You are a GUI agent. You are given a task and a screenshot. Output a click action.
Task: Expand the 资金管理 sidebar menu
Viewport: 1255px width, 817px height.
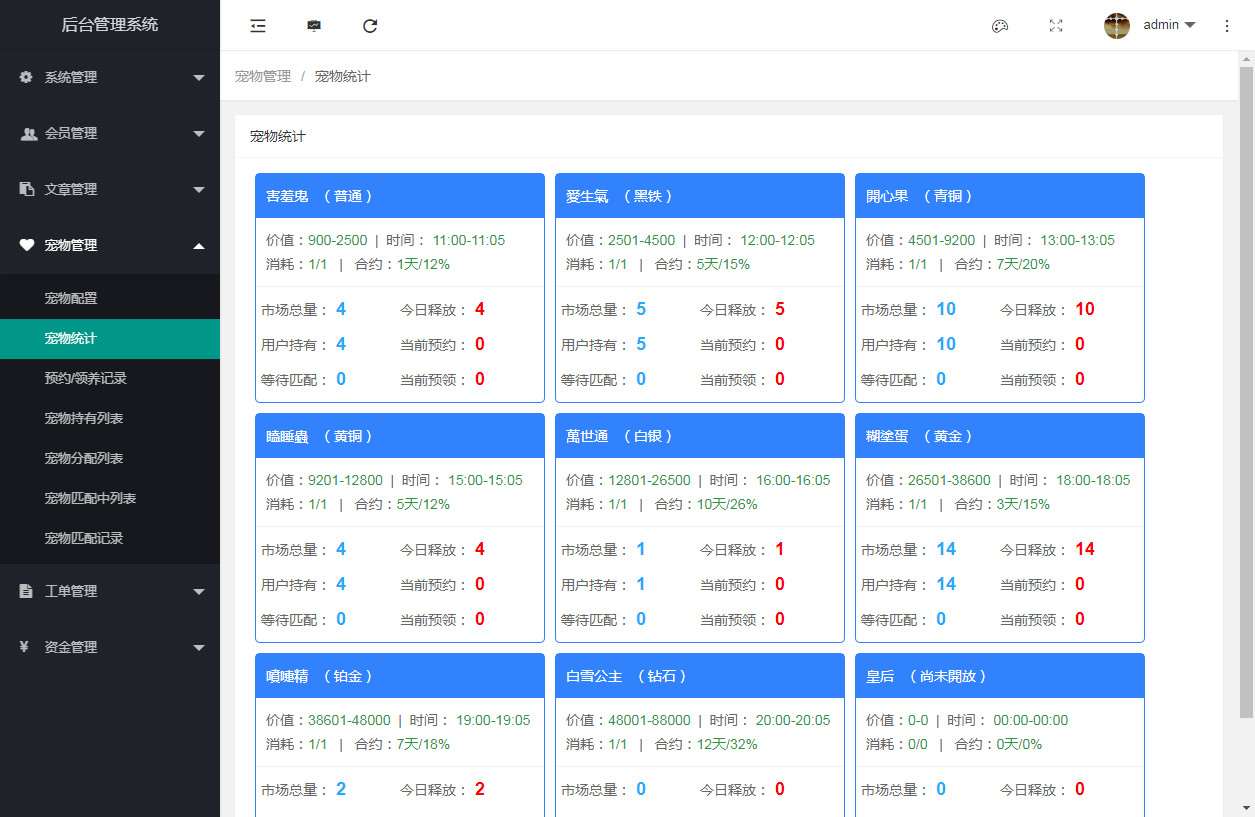pyautogui.click(x=110, y=647)
